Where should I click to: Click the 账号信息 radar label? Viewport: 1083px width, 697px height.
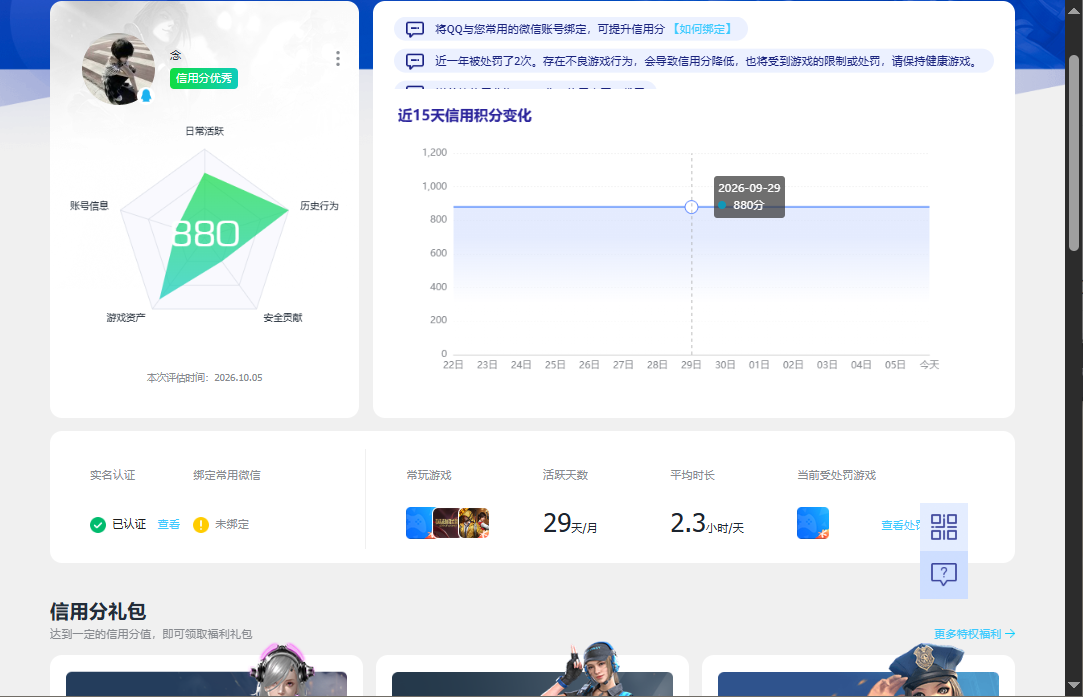coord(89,206)
